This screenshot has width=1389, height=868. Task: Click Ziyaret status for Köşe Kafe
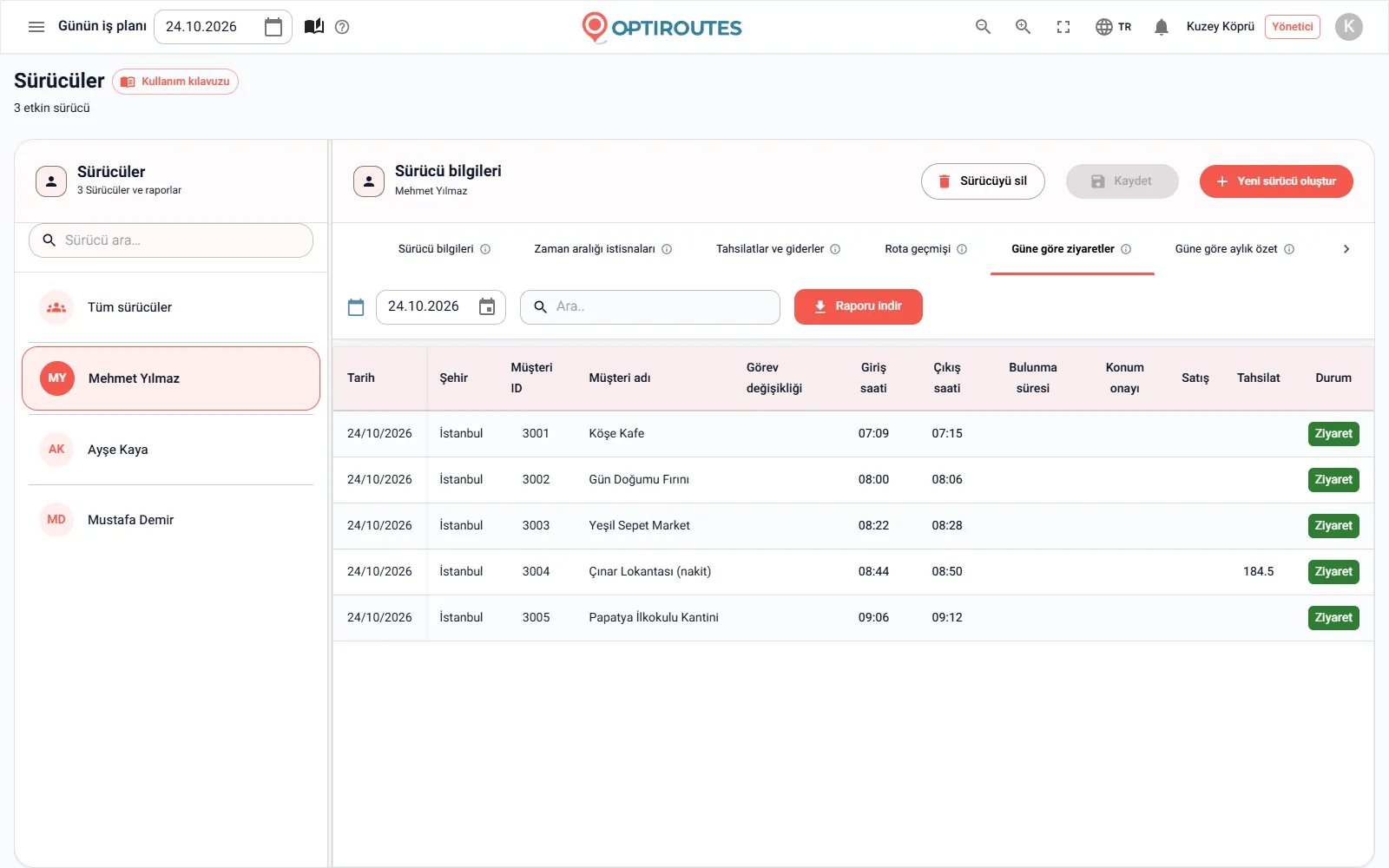[1333, 434]
